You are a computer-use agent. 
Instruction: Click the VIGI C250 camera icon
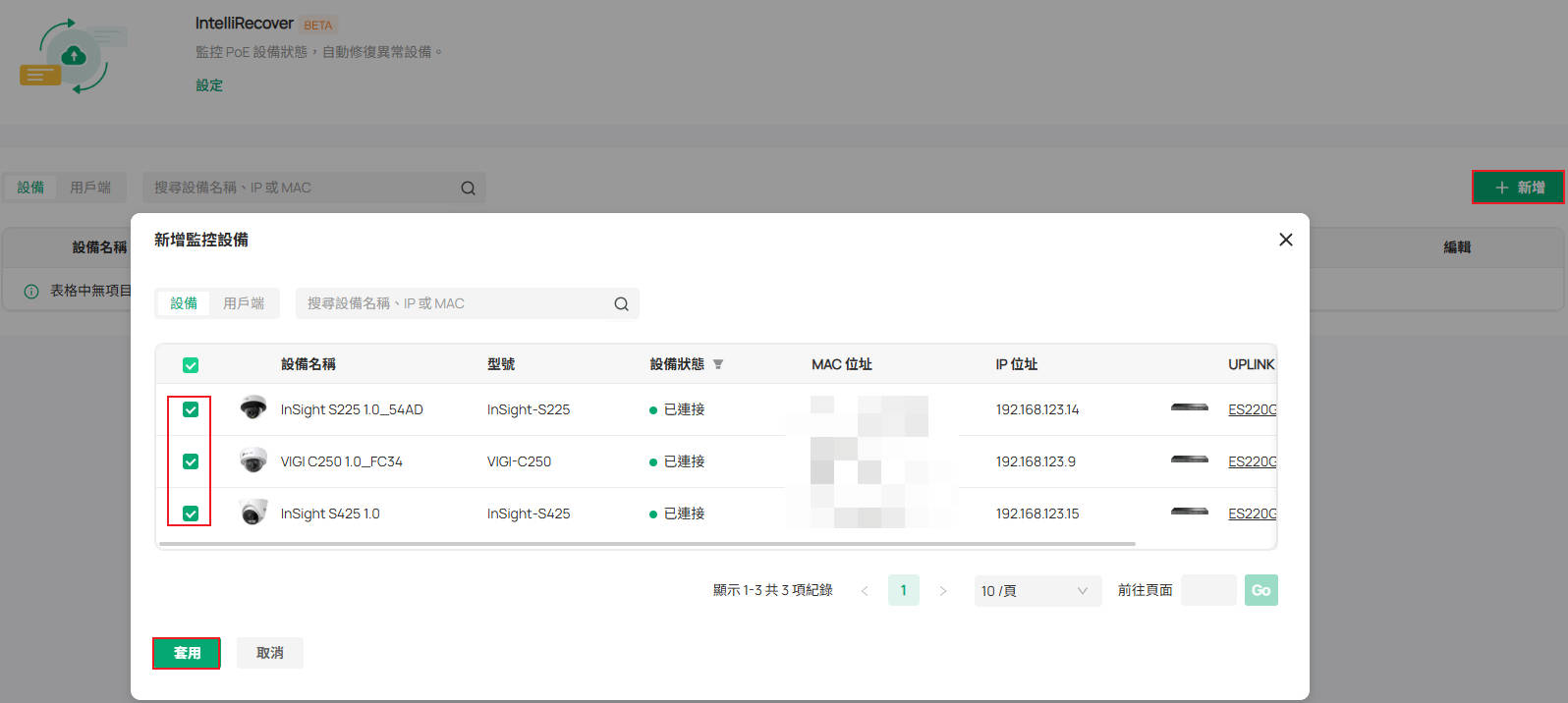tap(253, 460)
